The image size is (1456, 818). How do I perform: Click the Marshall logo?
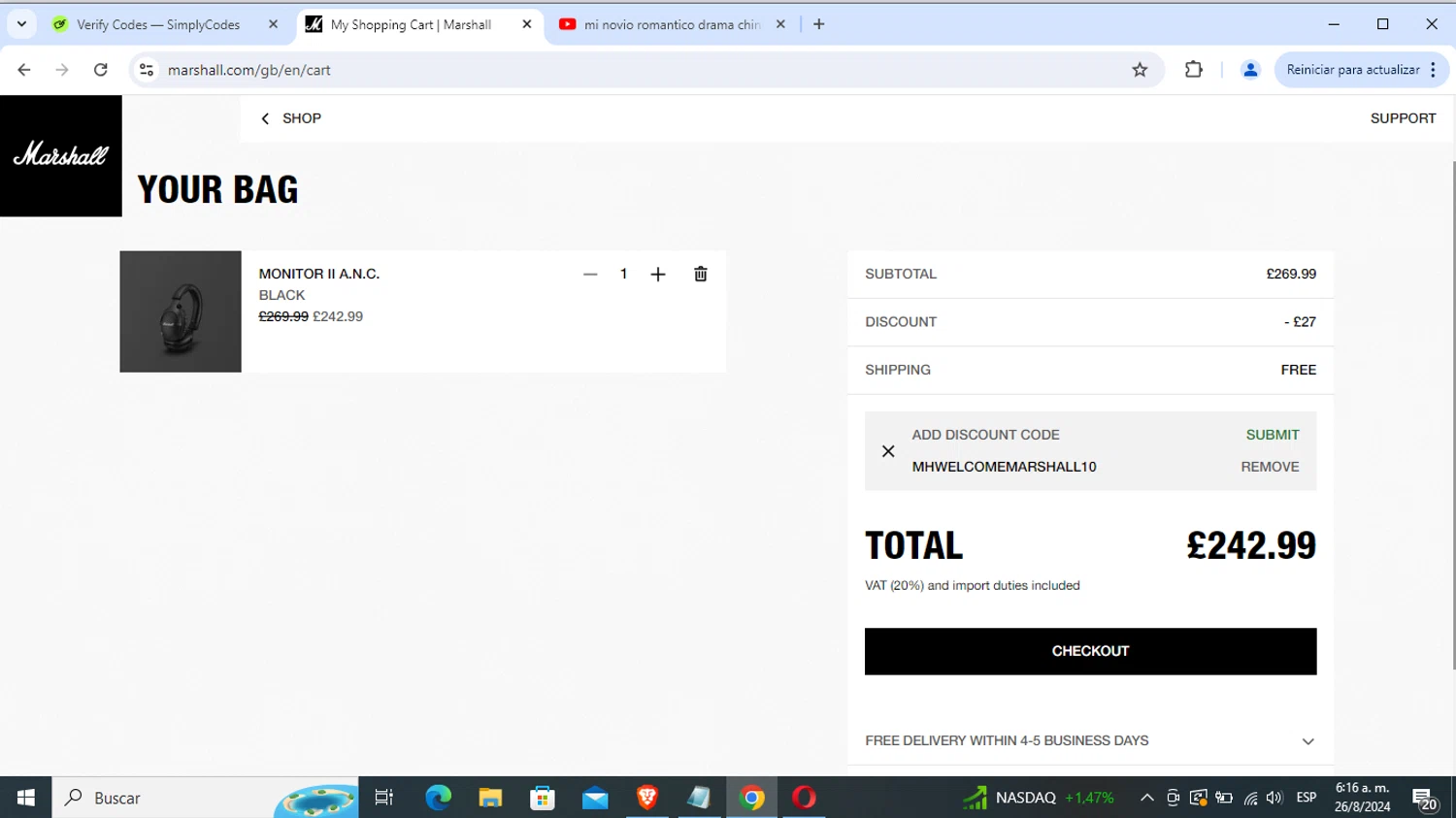(x=60, y=155)
